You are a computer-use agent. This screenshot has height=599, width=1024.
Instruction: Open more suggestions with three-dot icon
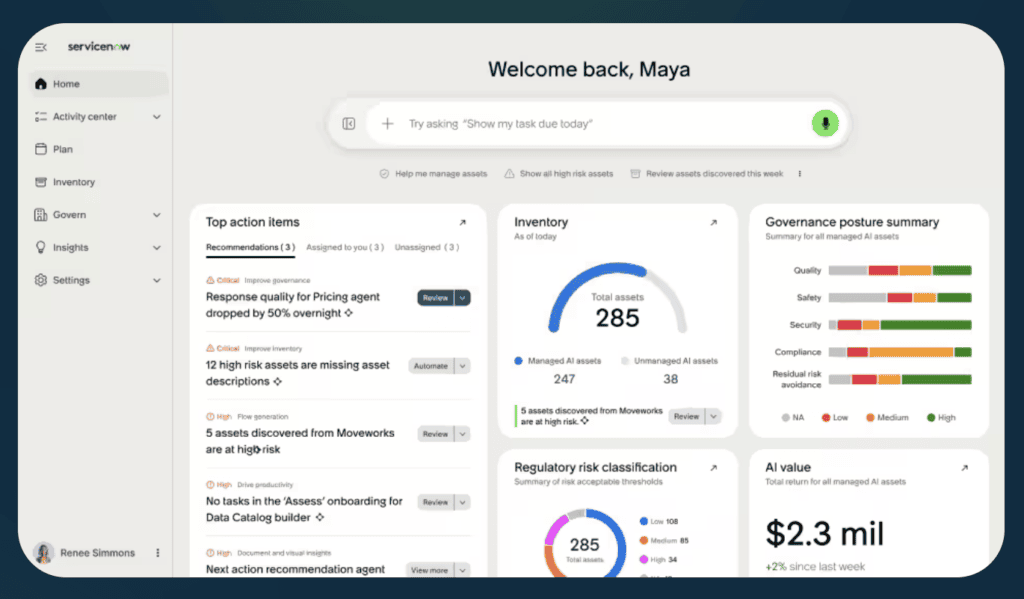coord(799,174)
